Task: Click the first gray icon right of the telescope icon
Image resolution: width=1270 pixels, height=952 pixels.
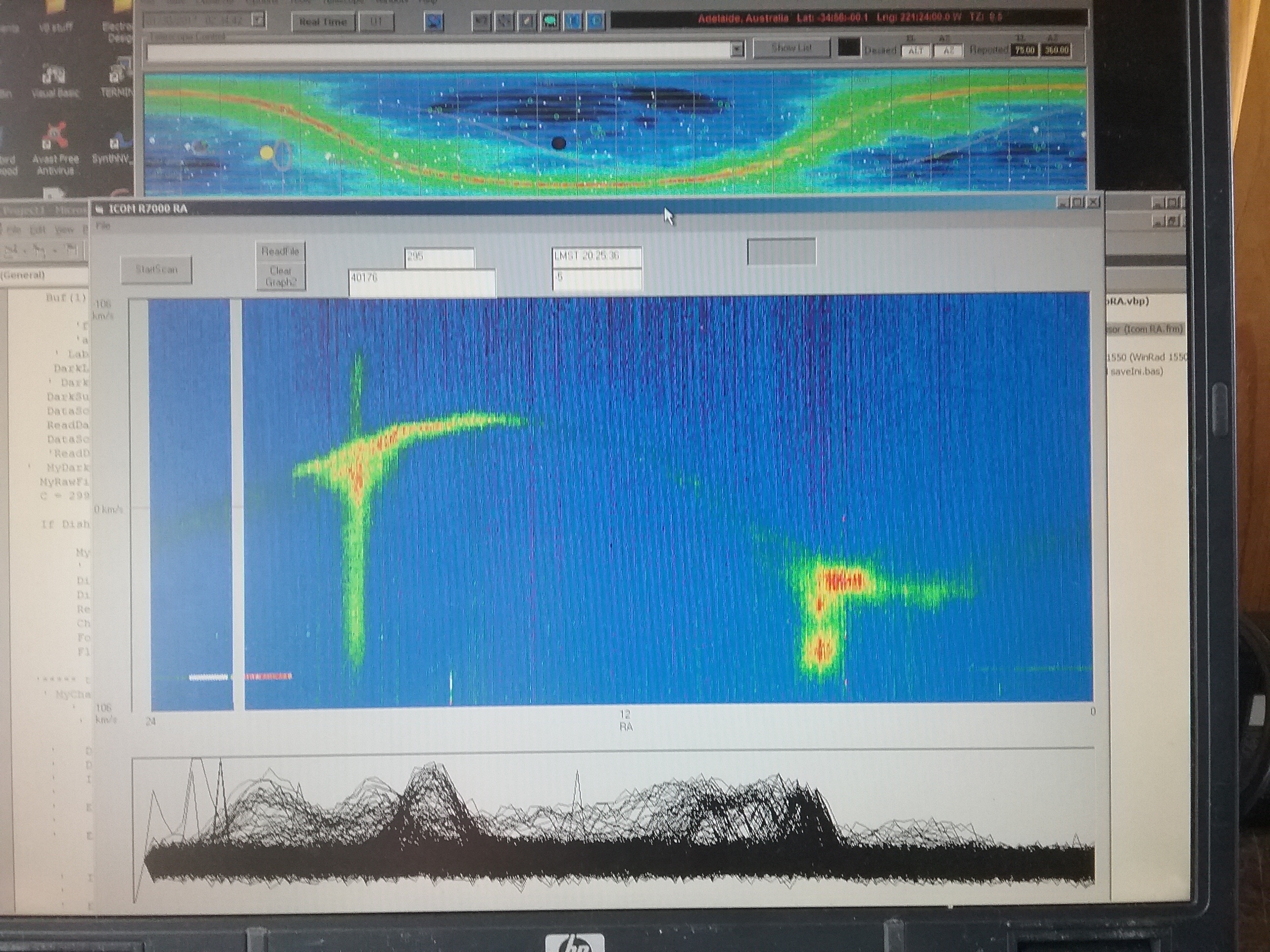Action: [481, 22]
